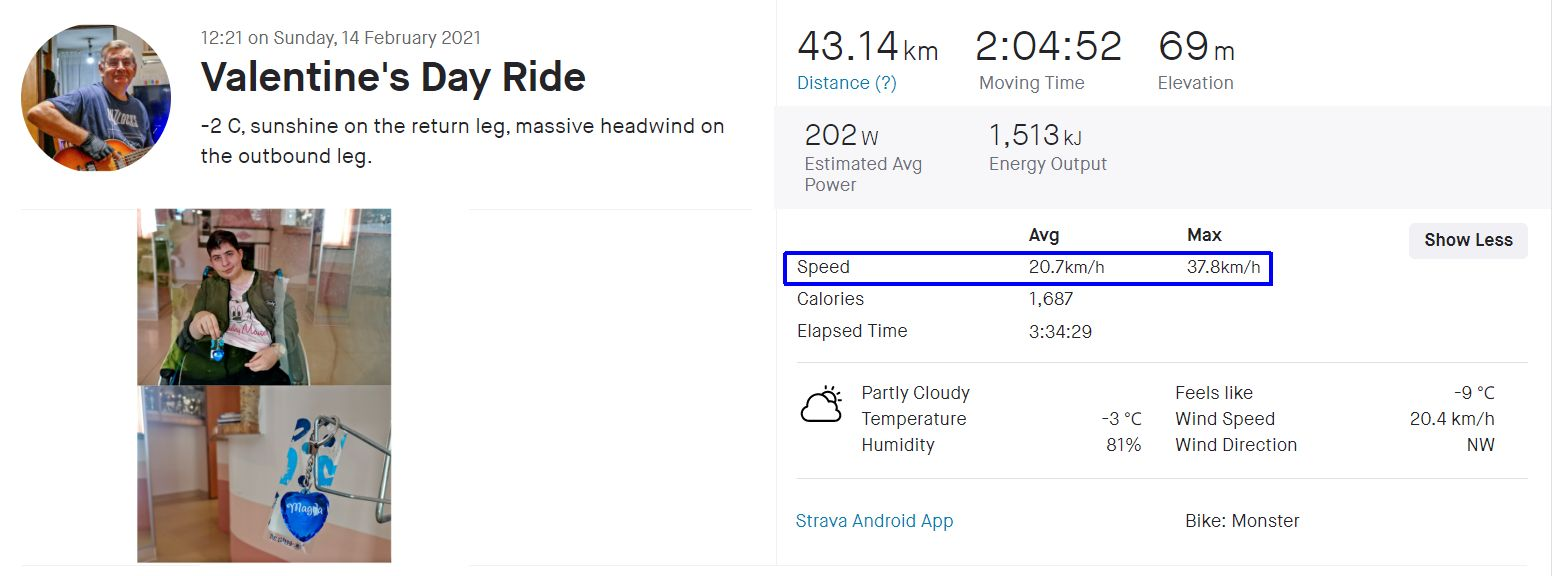
Task: Click the 69 m elevation value
Action: [1196, 47]
